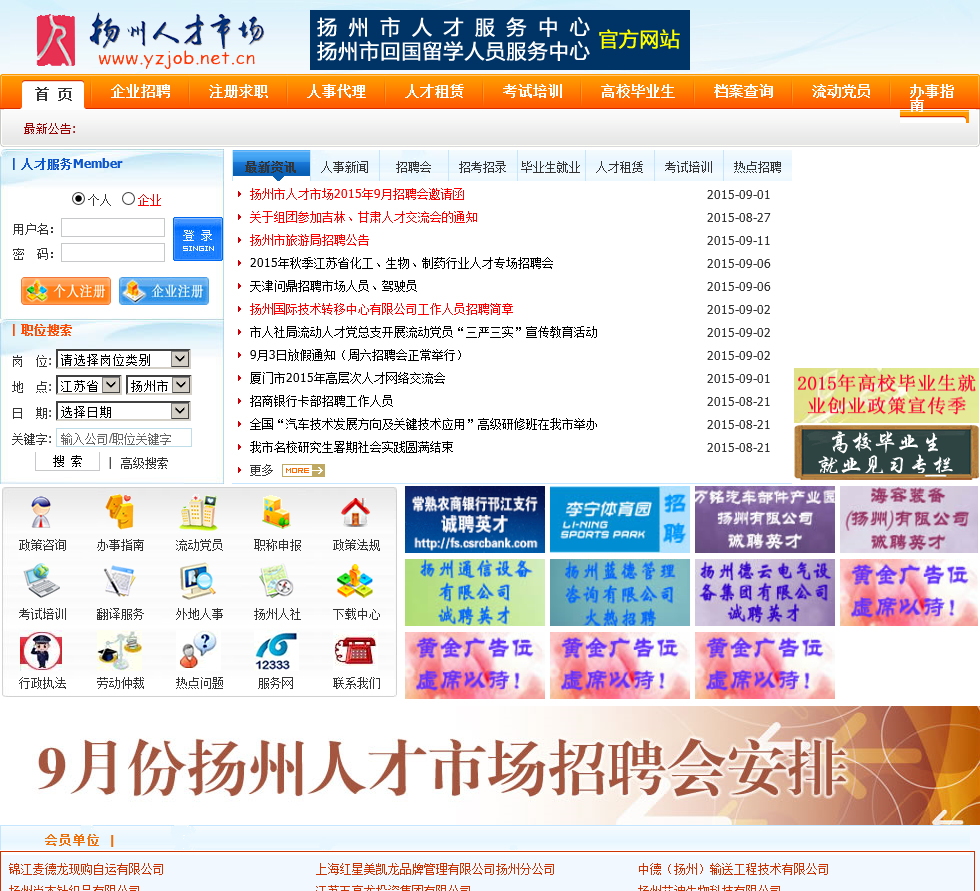Click the 关键字 search input field
Screen dimensions: 980x891
click(x=124, y=438)
